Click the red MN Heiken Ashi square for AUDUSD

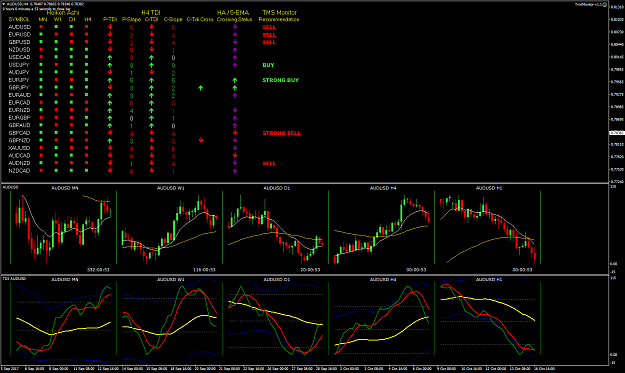(x=41, y=27)
